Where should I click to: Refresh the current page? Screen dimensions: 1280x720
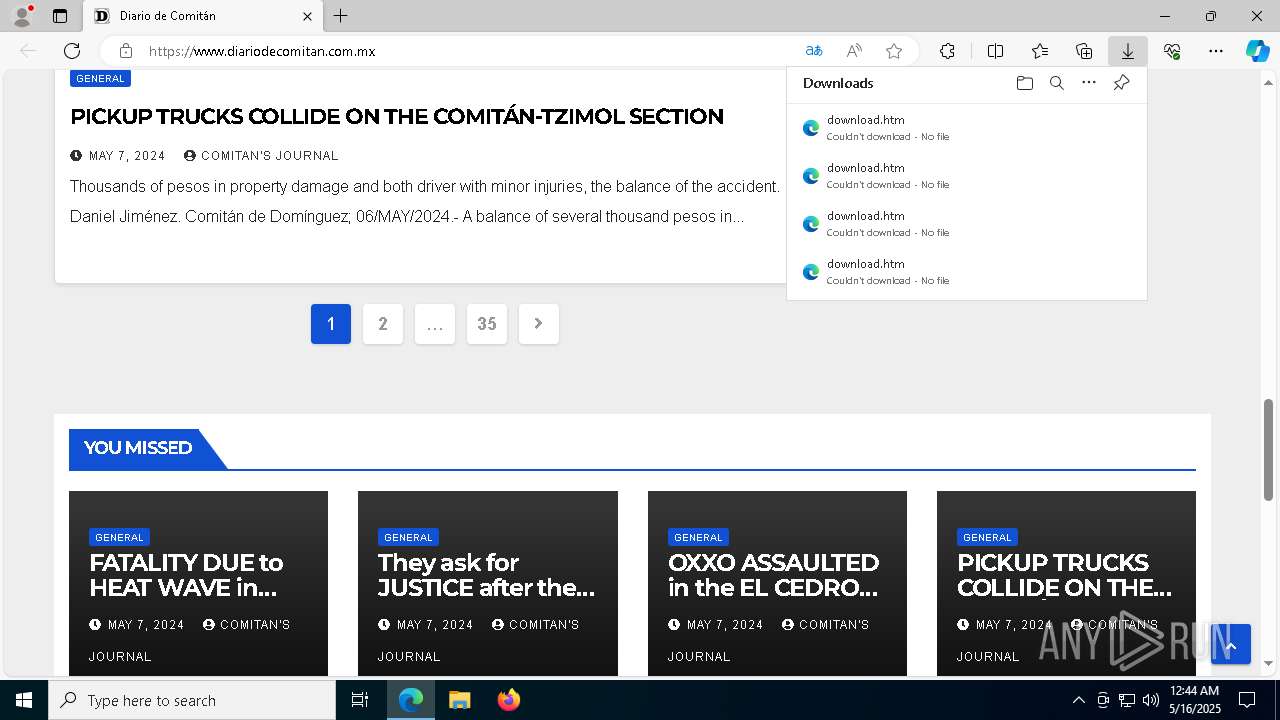(72, 51)
